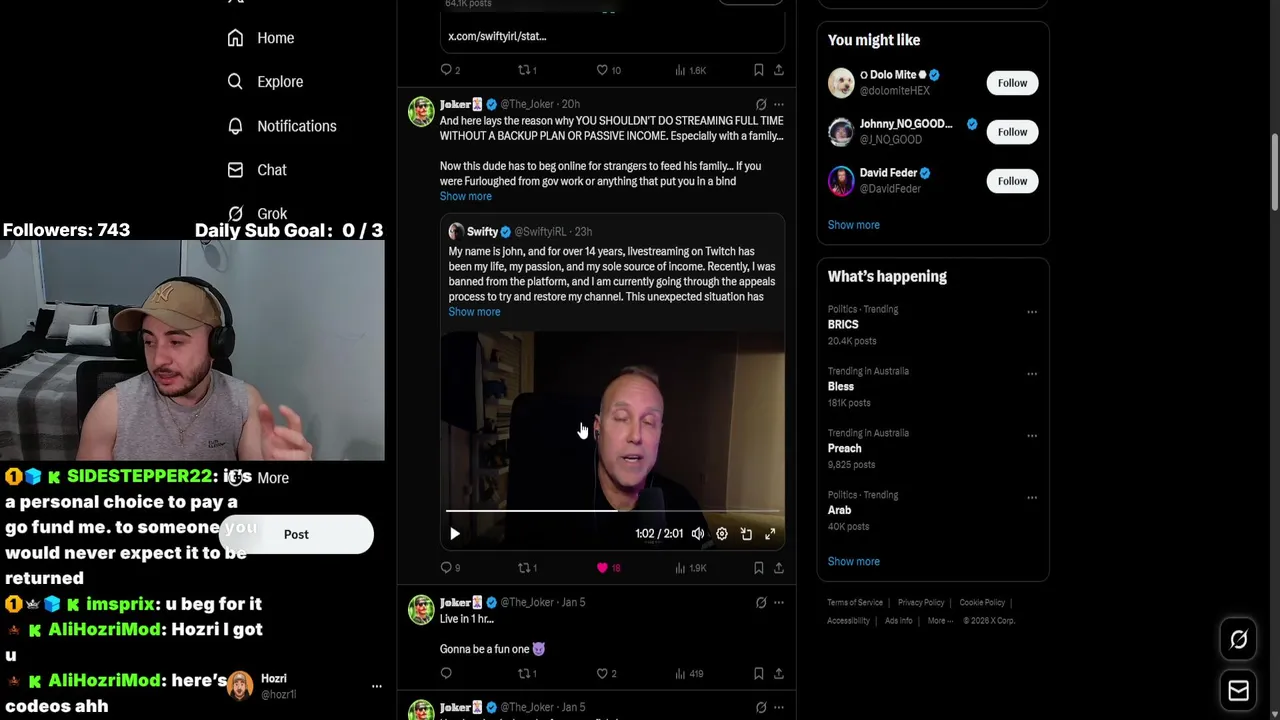The width and height of the screenshot is (1280, 720).
Task: Open messages envelope icon at bottom right
Action: (1238, 691)
